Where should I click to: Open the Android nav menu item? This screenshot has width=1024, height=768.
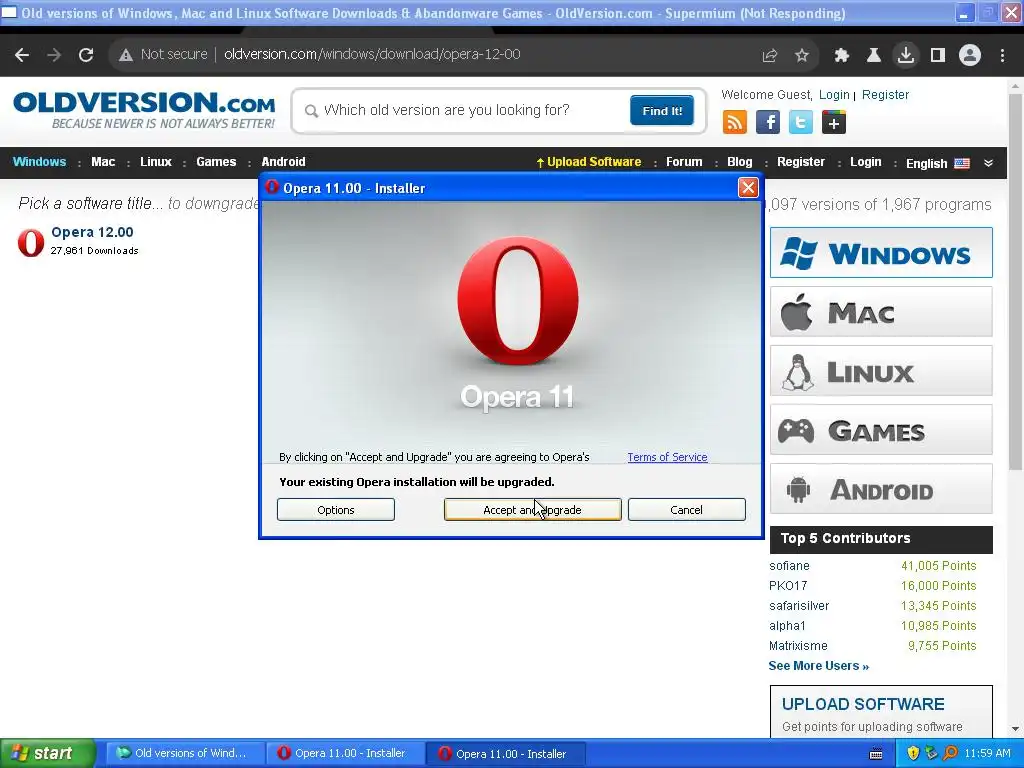pyautogui.click(x=283, y=162)
